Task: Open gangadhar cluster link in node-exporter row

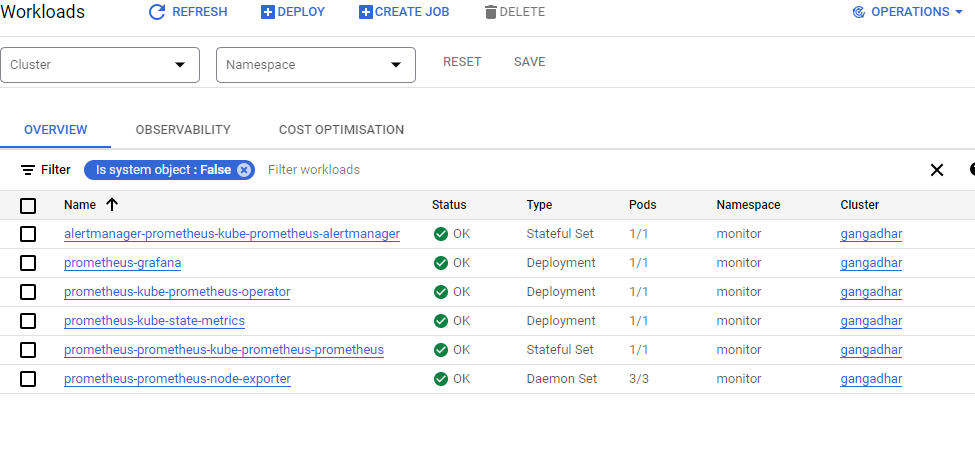Action: click(871, 379)
